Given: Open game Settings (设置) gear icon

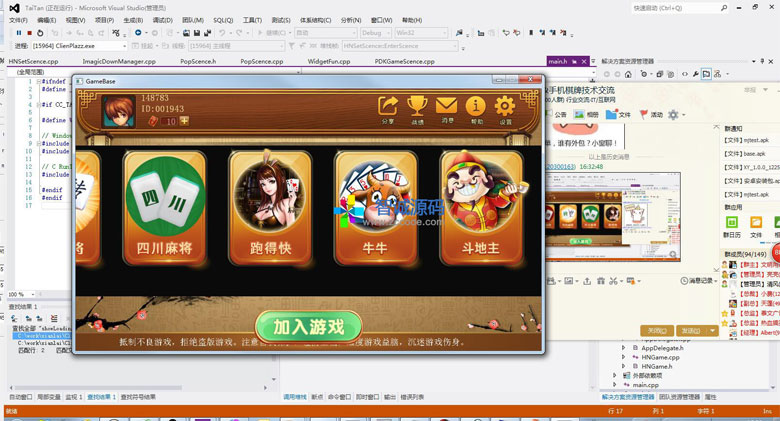Looking at the screenshot, I should click(x=505, y=106).
